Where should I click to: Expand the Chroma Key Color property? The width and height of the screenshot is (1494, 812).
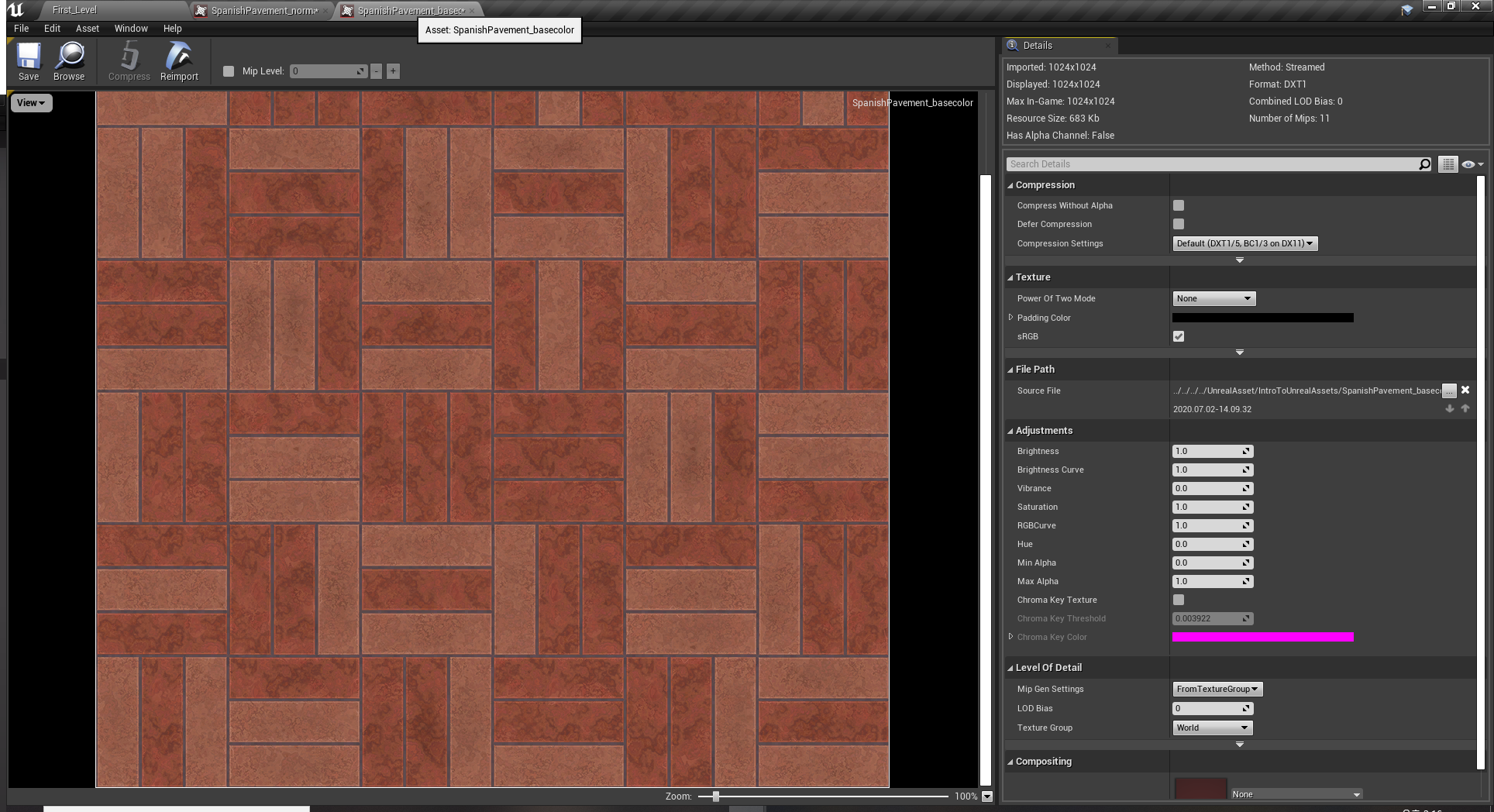coord(1010,637)
